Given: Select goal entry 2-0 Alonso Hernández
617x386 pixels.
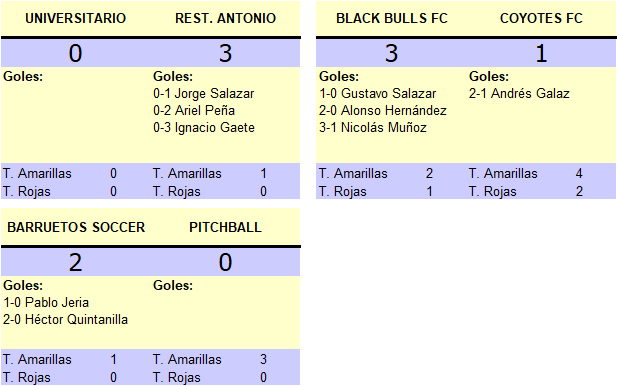Looking at the screenshot, I should pyautogui.click(x=382, y=111).
